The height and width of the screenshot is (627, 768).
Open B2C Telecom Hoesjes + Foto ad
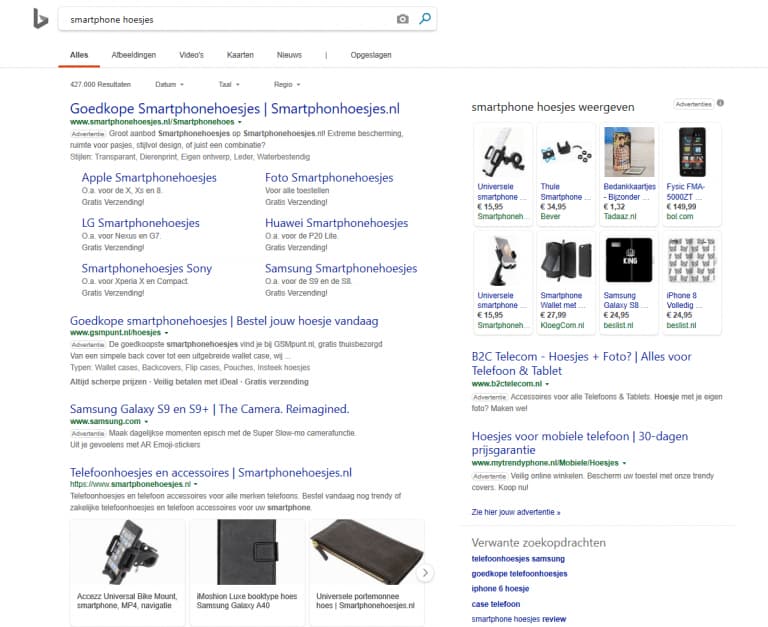coord(581,363)
